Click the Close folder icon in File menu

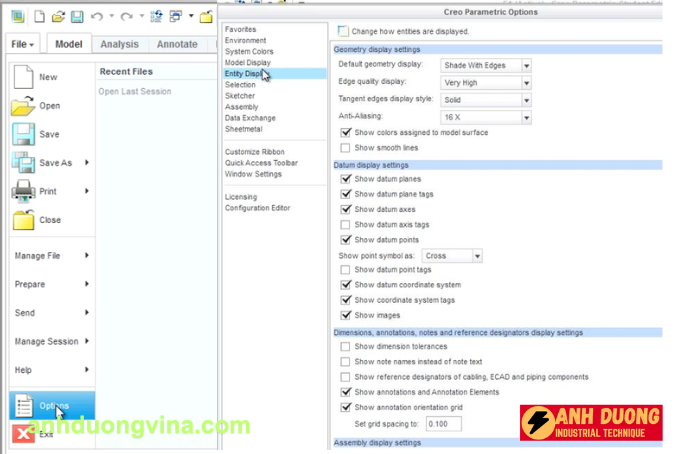click(24, 220)
